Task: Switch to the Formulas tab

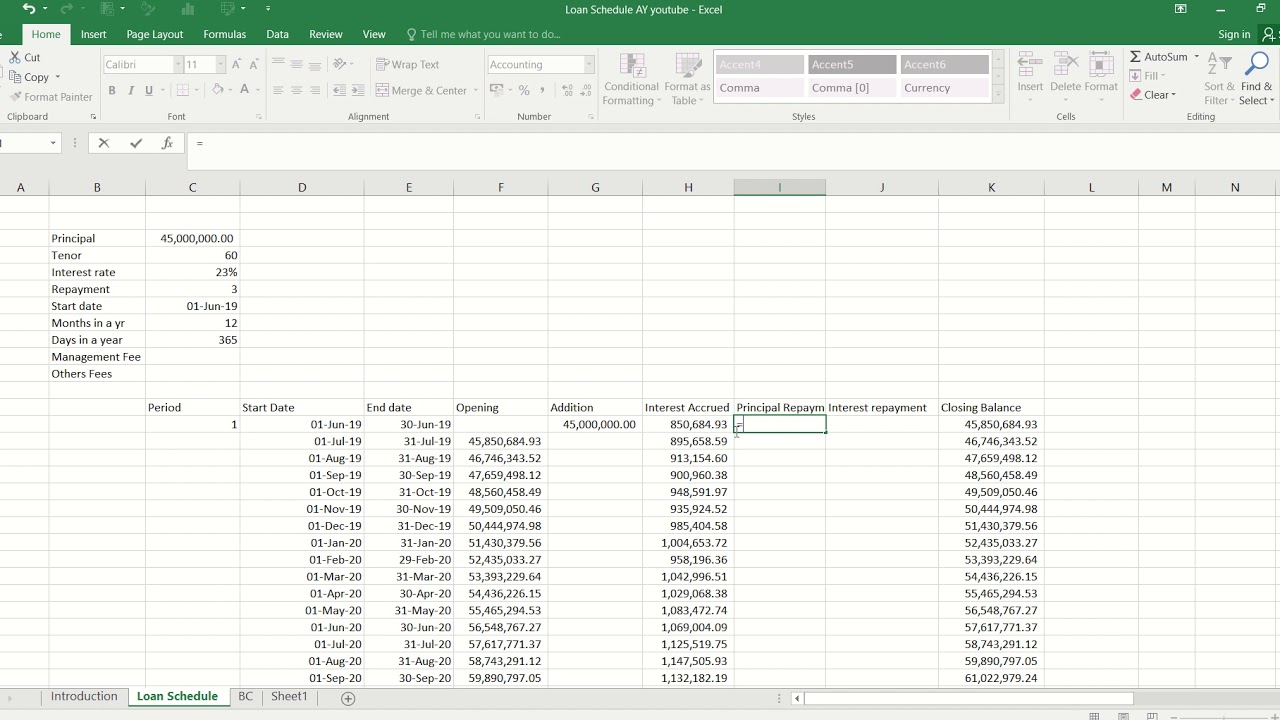Action: [224, 34]
